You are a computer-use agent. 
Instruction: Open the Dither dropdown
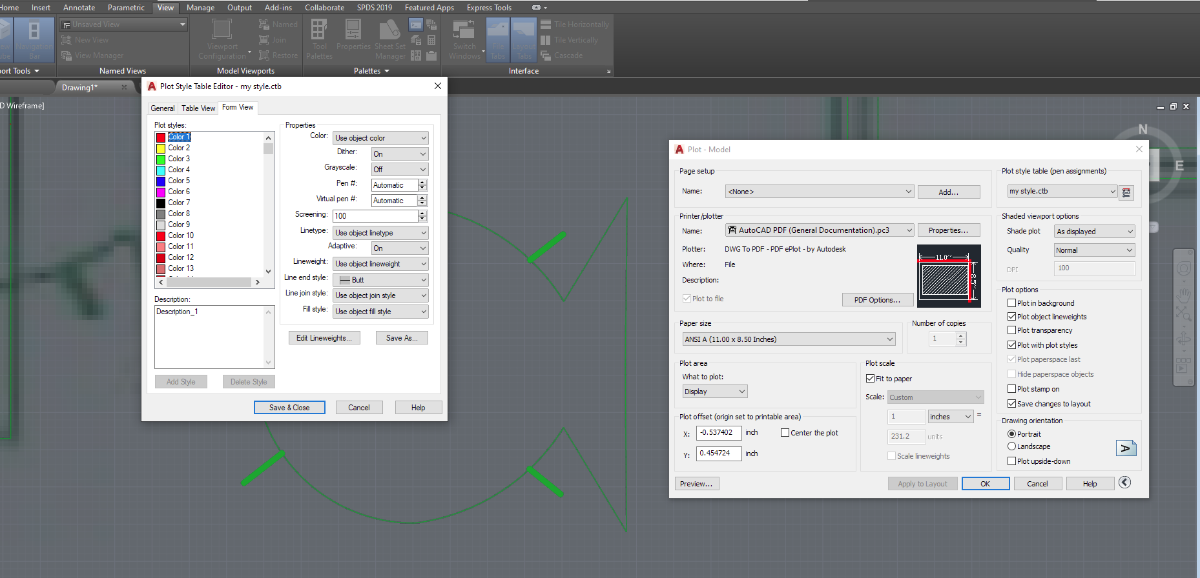pos(399,154)
